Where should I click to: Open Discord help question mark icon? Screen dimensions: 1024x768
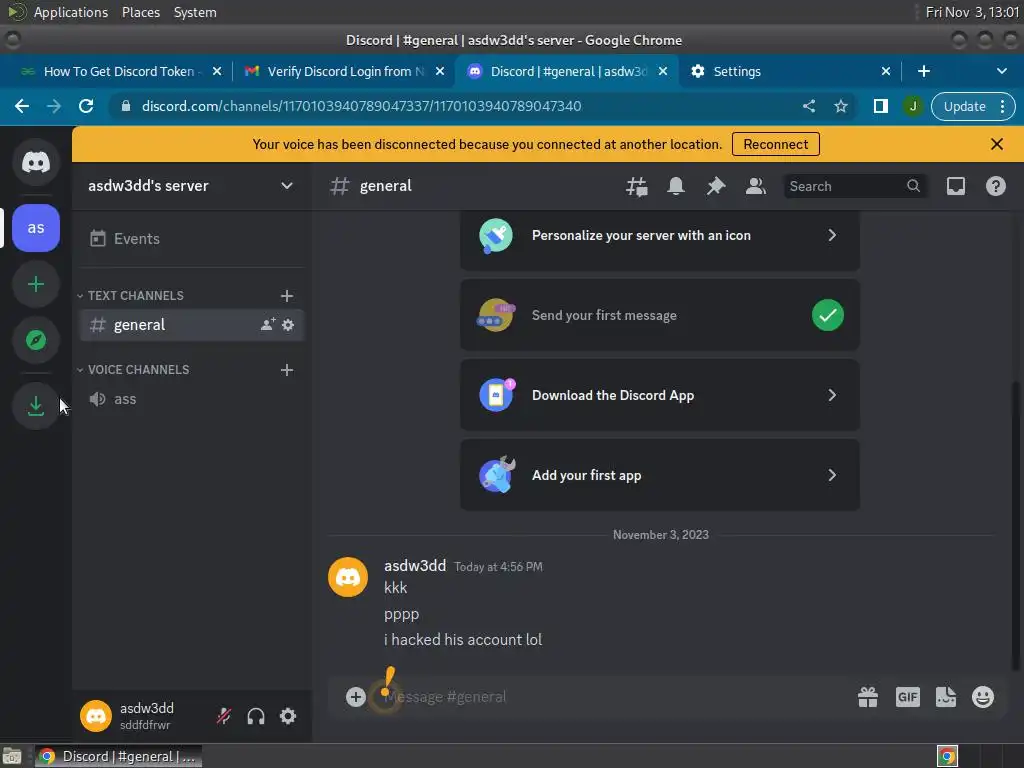coord(995,186)
